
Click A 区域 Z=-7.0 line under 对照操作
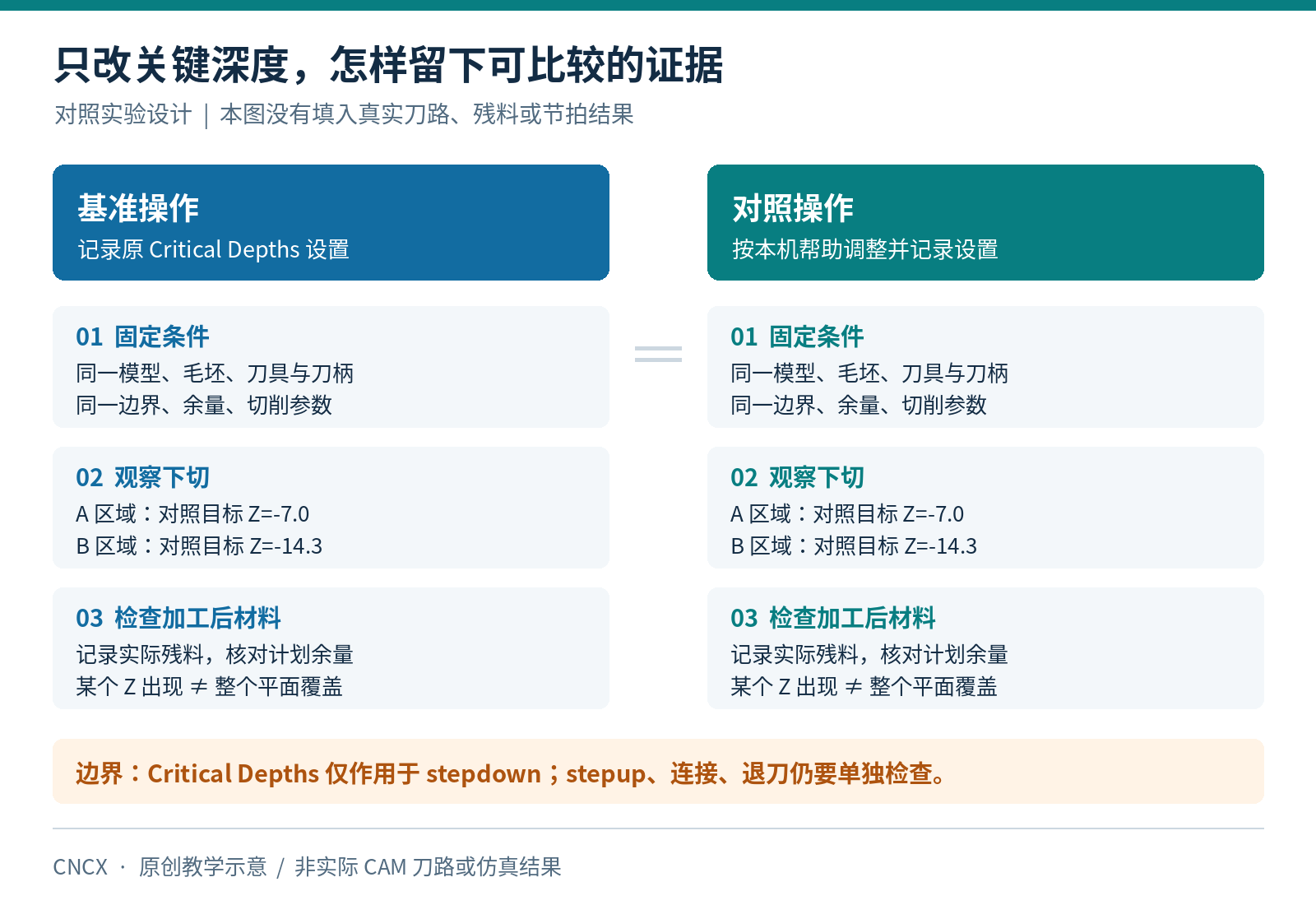click(x=847, y=514)
